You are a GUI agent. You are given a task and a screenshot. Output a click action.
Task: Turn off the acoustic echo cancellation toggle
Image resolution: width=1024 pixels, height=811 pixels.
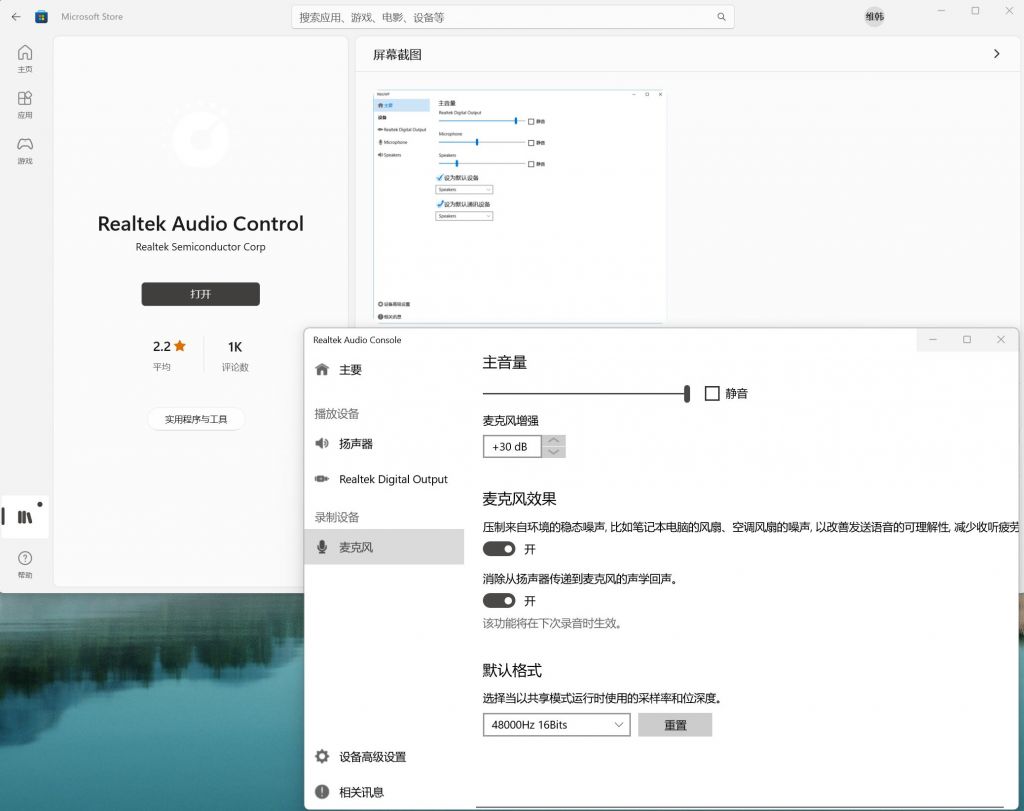coord(499,601)
